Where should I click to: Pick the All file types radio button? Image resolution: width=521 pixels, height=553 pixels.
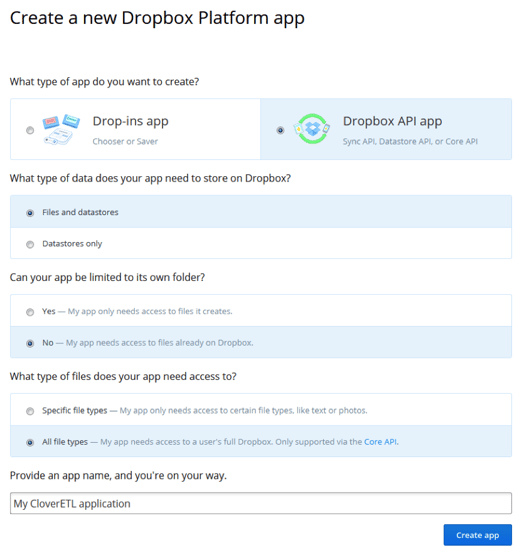coord(30,442)
